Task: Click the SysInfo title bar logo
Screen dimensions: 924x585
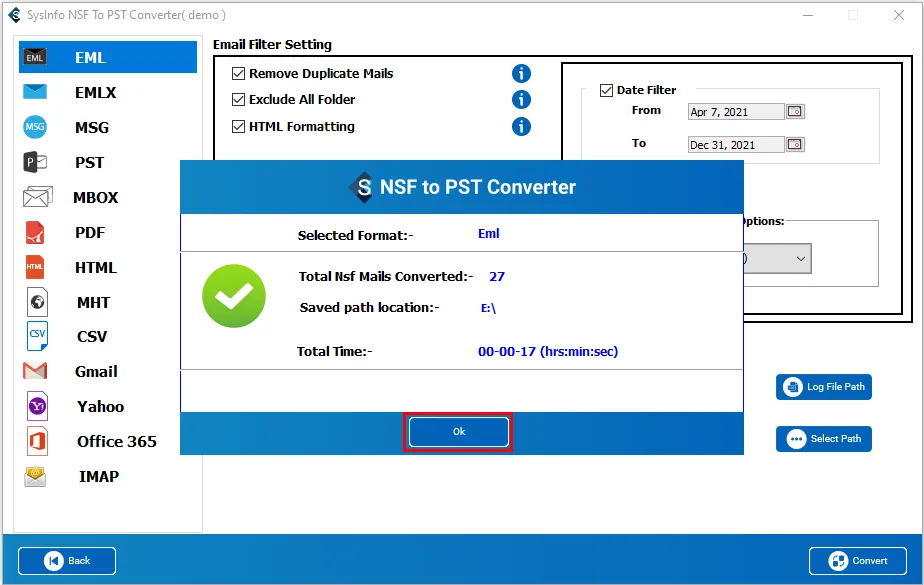Action: (15, 15)
